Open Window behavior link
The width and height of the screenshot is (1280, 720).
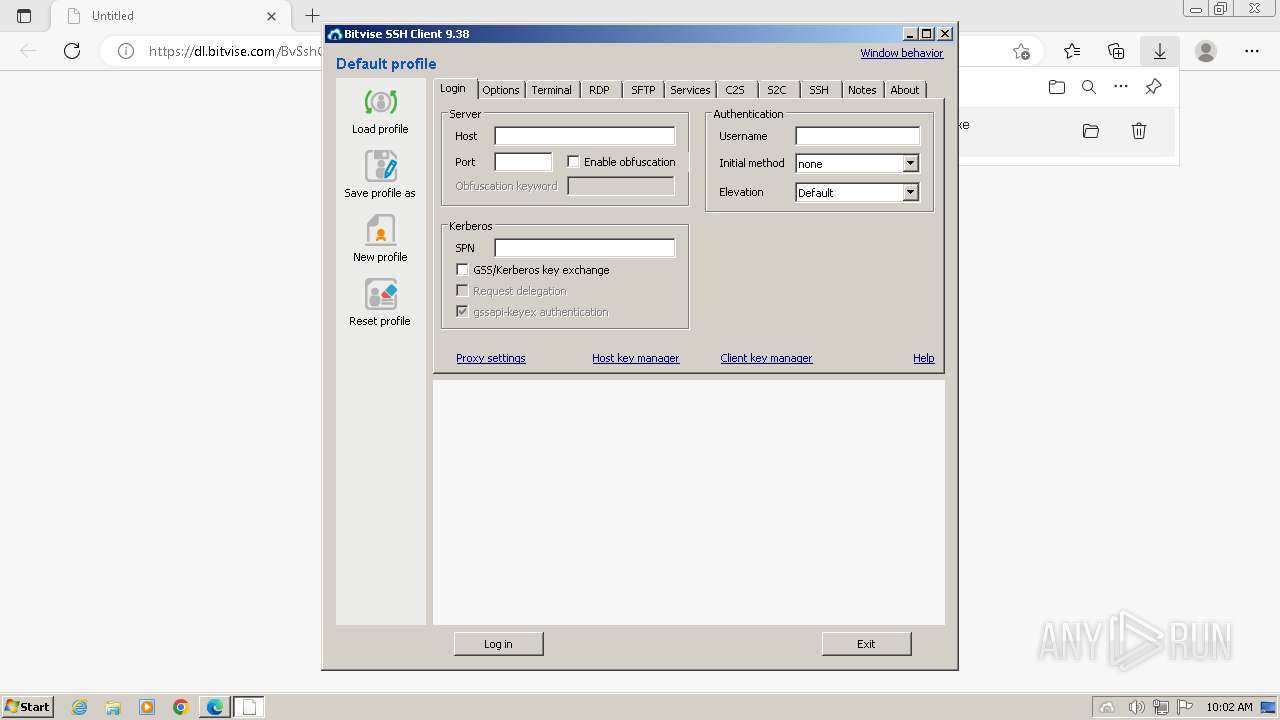click(902, 53)
